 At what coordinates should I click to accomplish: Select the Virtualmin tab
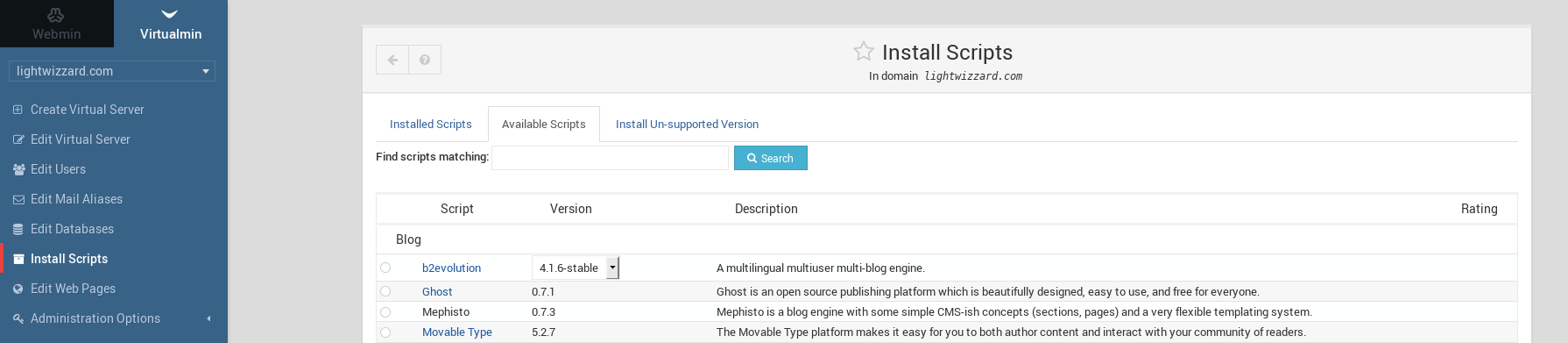point(171,24)
